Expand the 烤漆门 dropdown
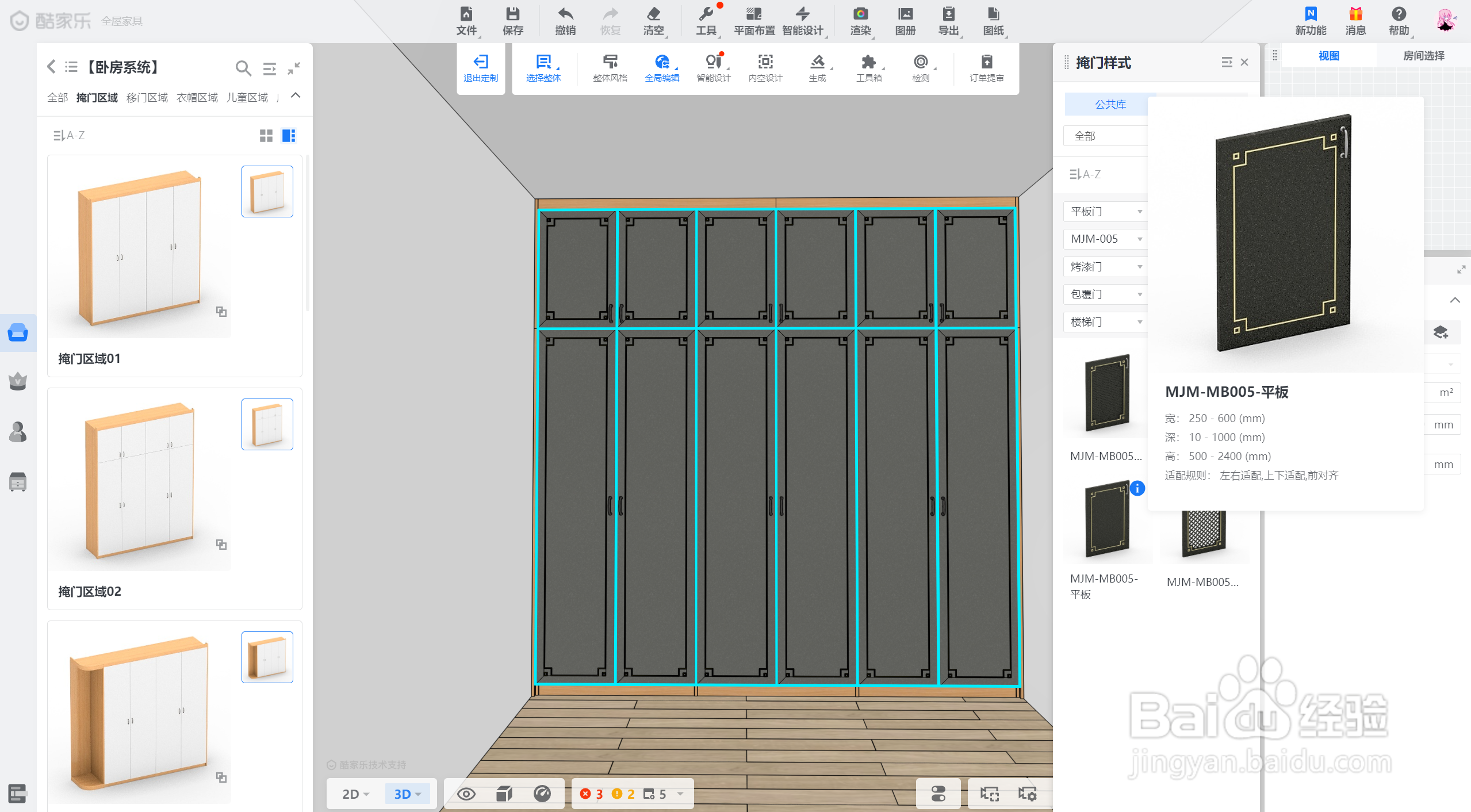The width and height of the screenshot is (1471, 812). tap(1105, 267)
